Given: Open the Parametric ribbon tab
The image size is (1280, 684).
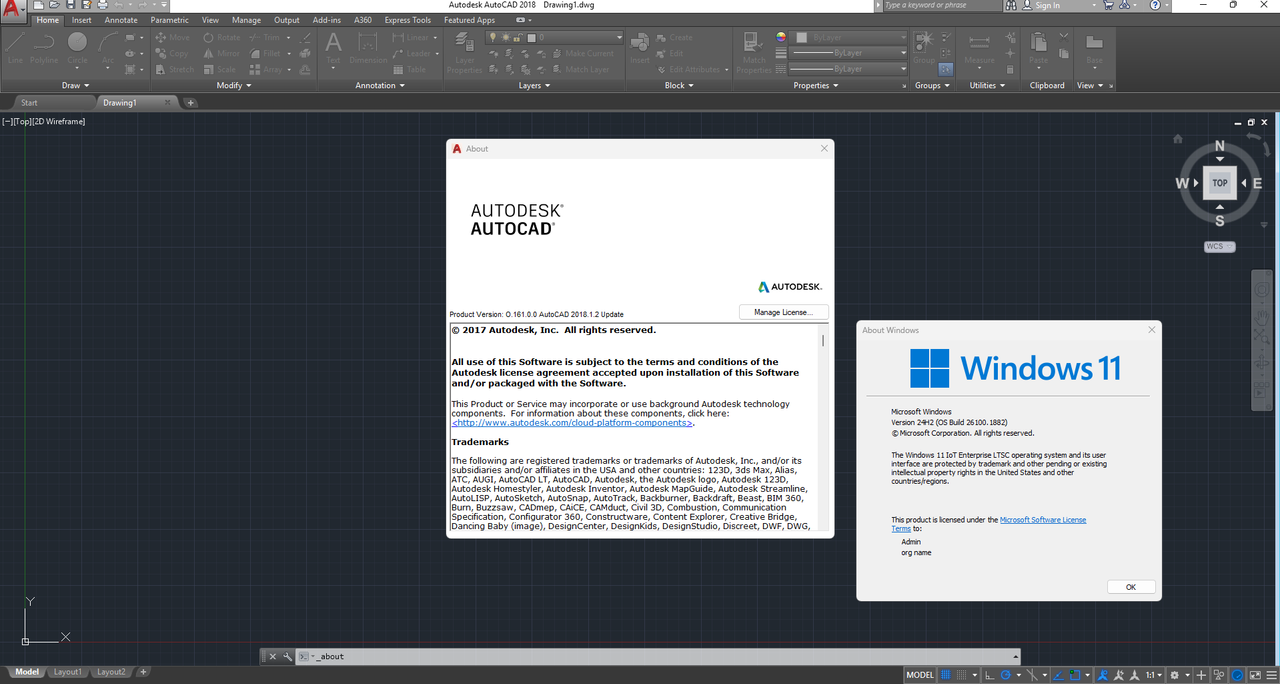Looking at the screenshot, I should [x=170, y=20].
